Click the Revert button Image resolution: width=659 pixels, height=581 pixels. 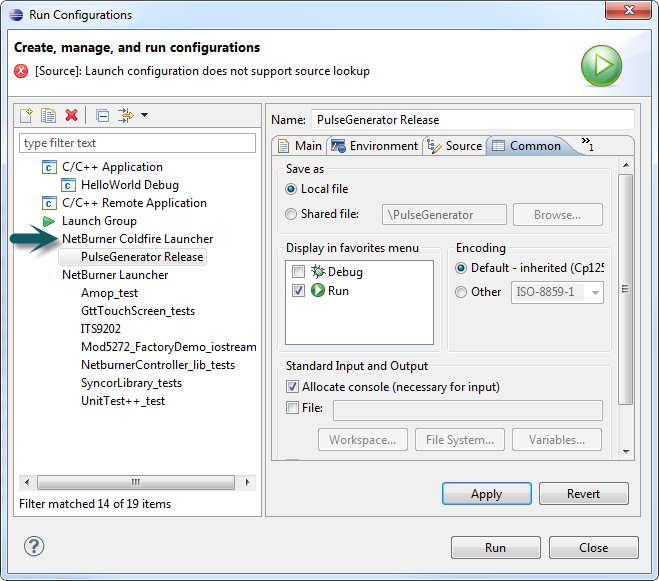pyautogui.click(x=583, y=494)
